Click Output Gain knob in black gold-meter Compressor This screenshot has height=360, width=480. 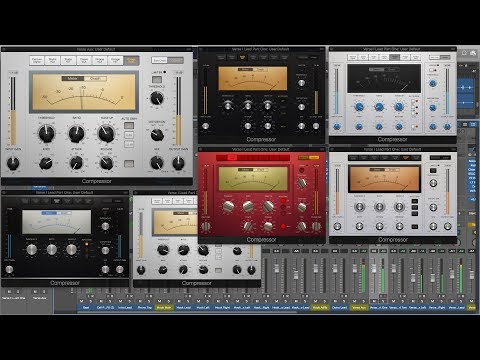(315, 126)
